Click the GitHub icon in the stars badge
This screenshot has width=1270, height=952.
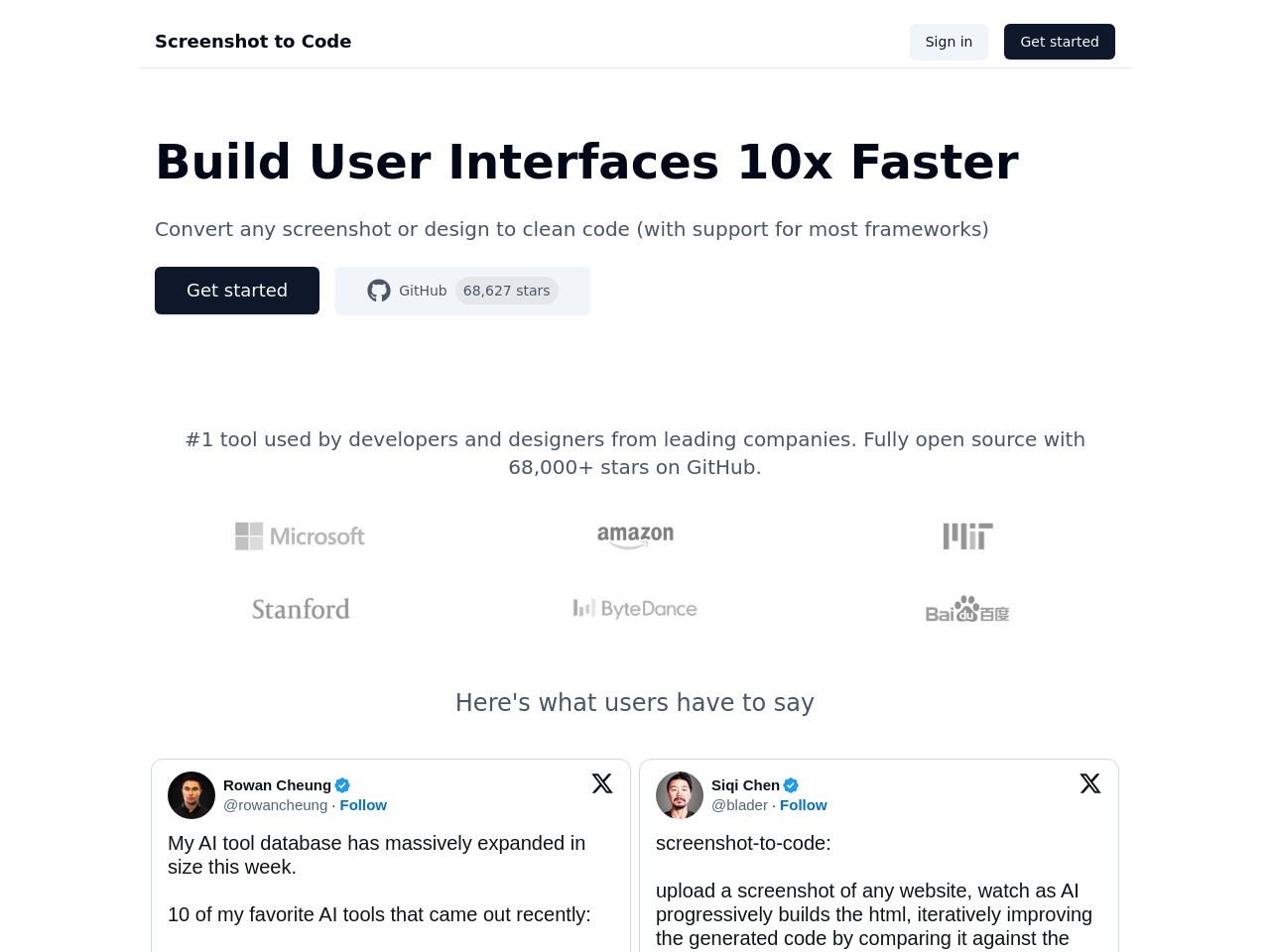coord(379,291)
